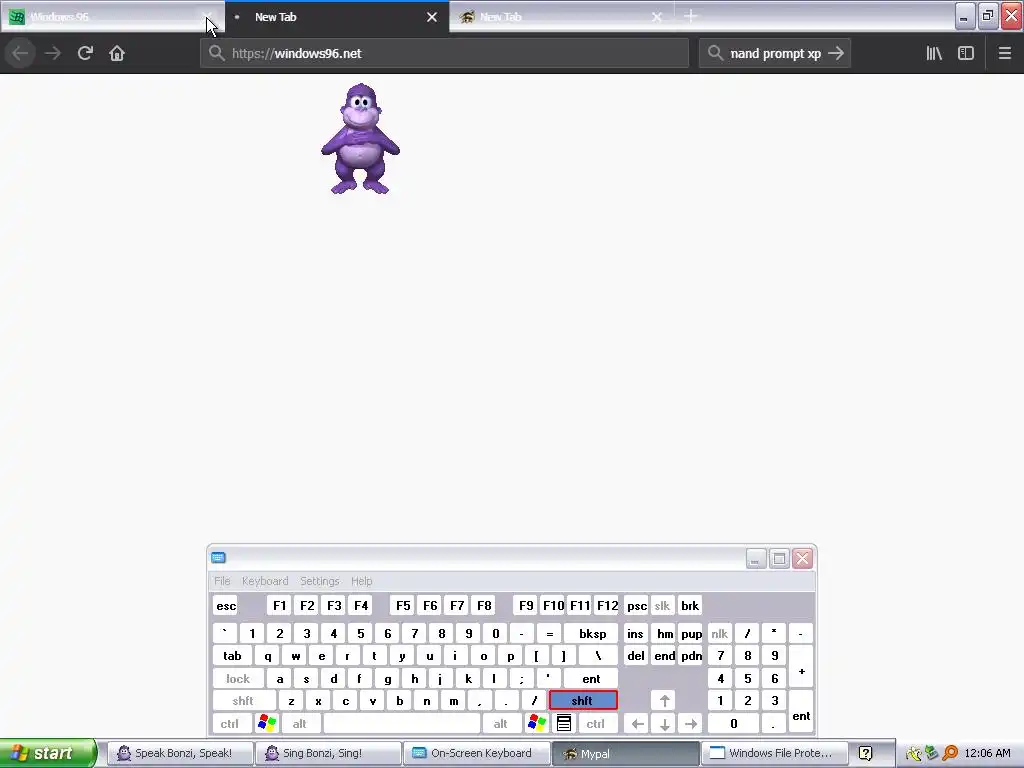The height and width of the screenshot is (768, 1024).
Task: Click the forward navigation arrow
Action: pyautogui.click(x=53, y=53)
